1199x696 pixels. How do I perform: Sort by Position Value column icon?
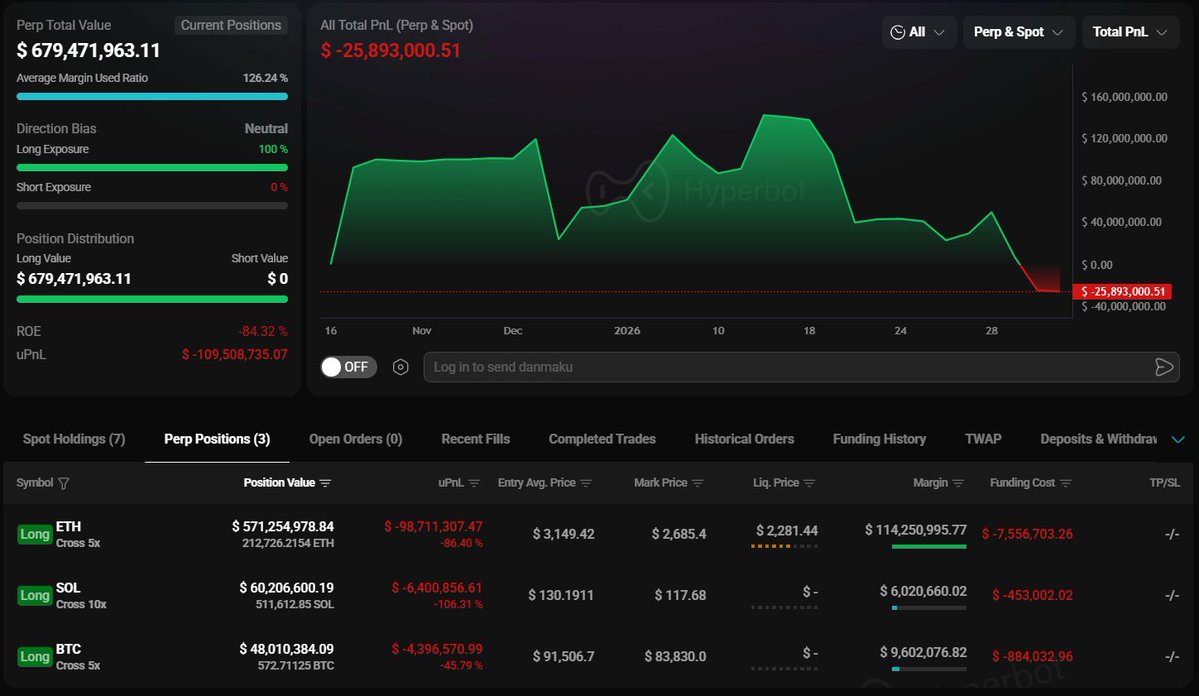tap(325, 483)
